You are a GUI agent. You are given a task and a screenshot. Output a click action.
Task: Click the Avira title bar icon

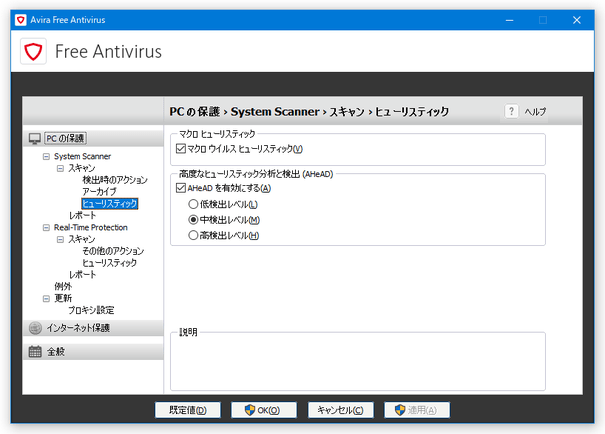click(x=21, y=20)
